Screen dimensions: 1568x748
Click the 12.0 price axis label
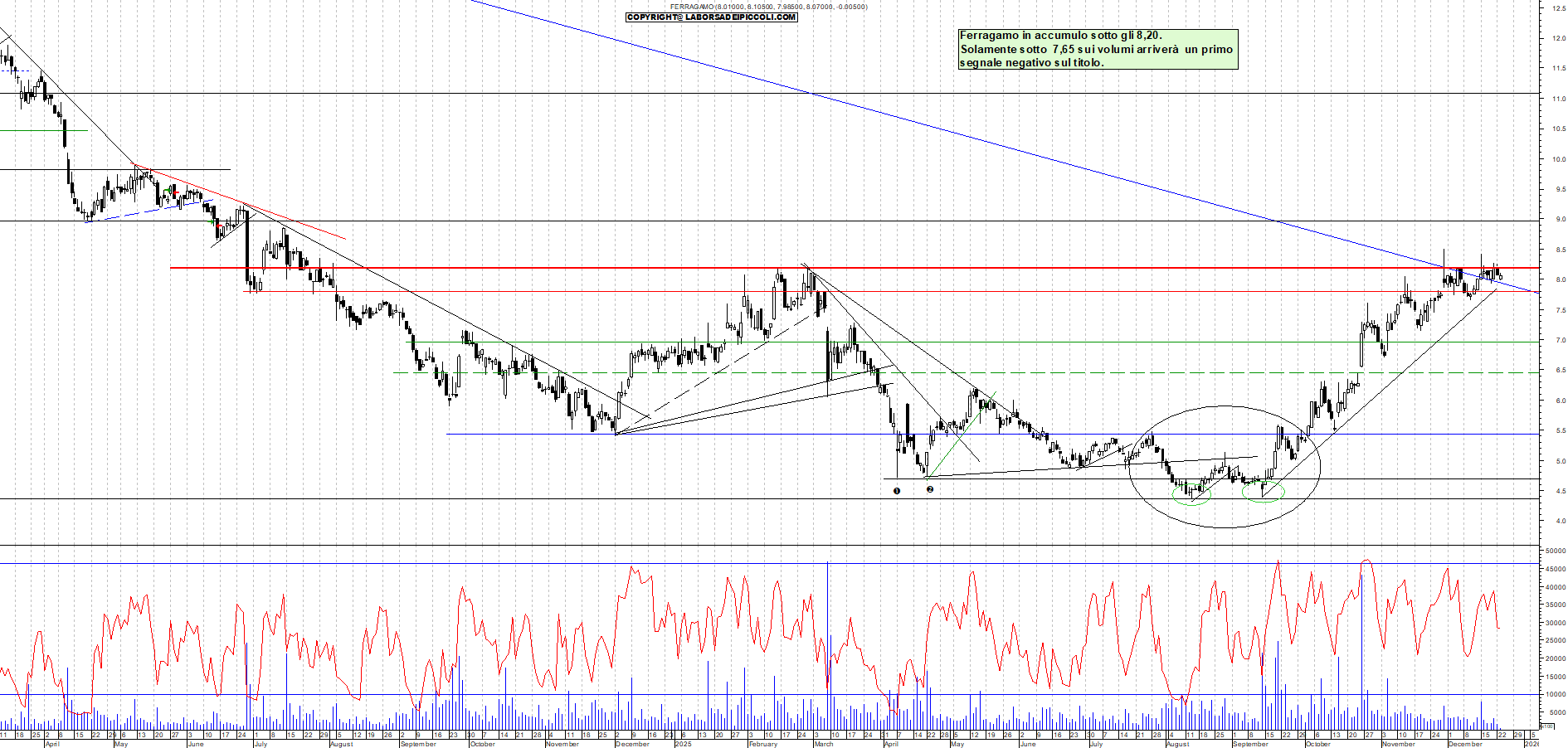click(x=1559, y=38)
